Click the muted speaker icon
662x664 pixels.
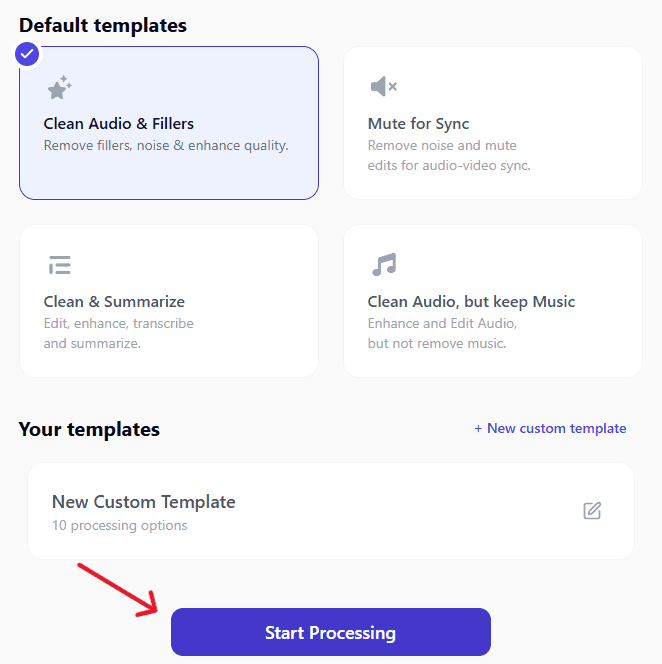click(x=383, y=87)
